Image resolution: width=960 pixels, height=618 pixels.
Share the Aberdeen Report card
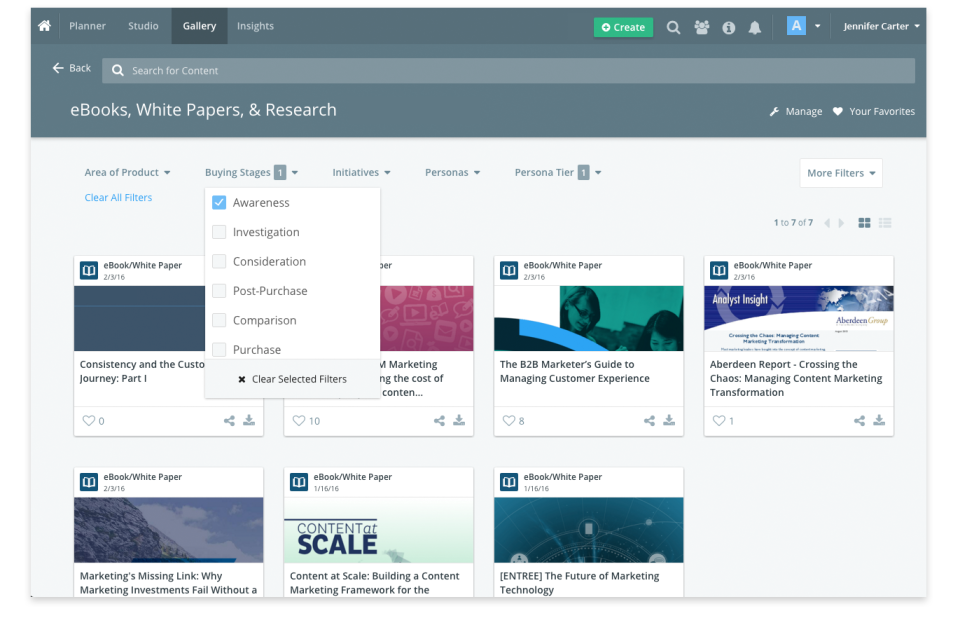[860, 421]
